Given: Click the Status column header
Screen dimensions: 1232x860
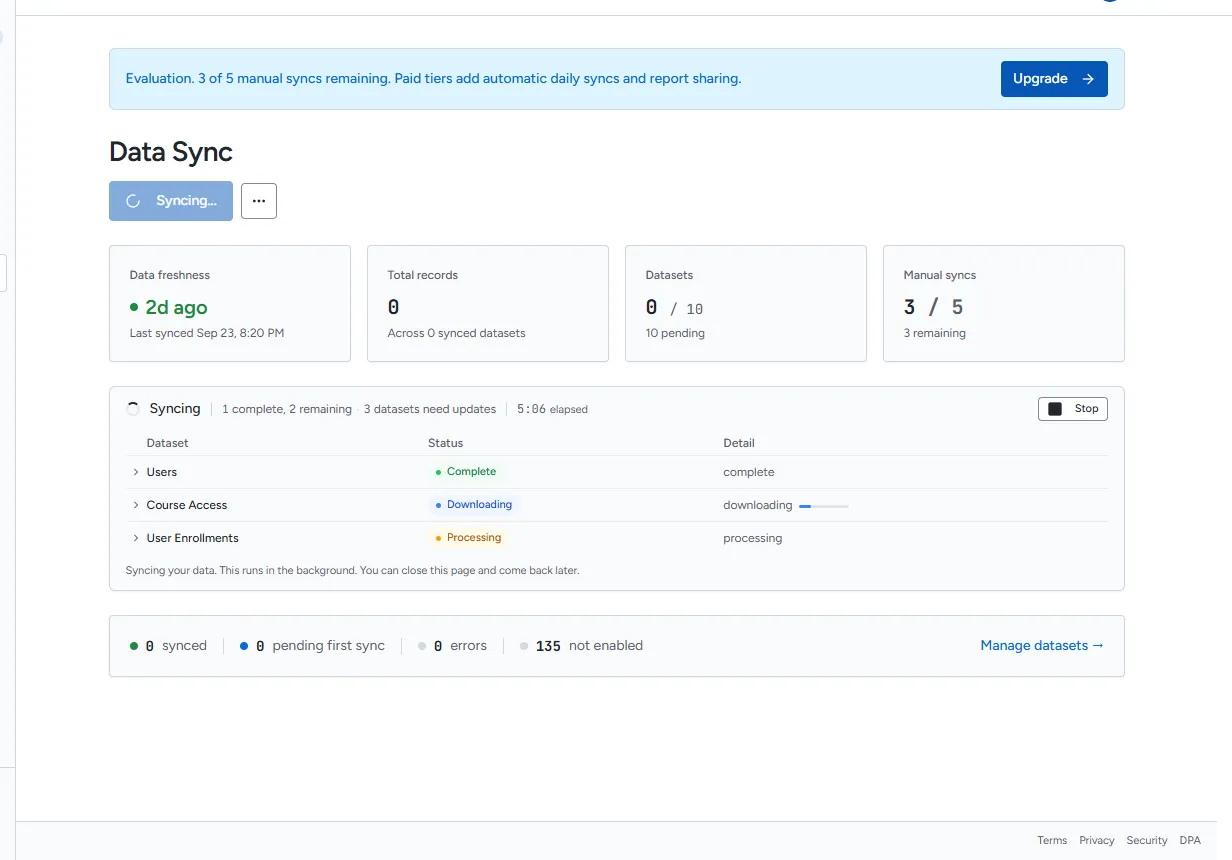Looking at the screenshot, I should (x=446, y=443).
